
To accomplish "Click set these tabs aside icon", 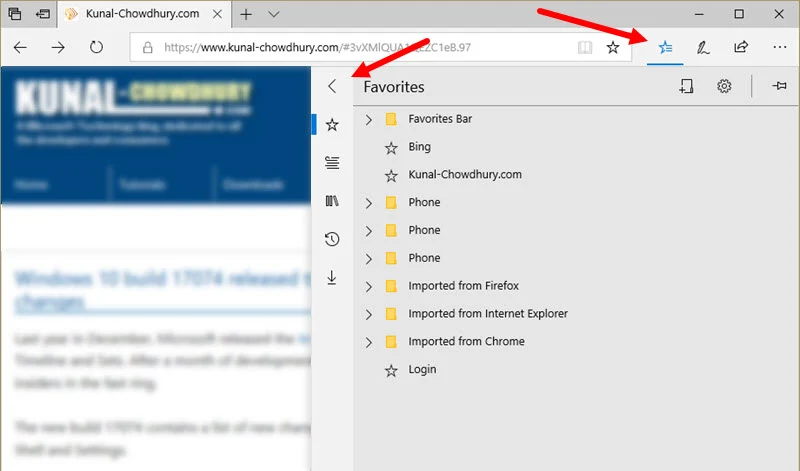I will [43, 14].
